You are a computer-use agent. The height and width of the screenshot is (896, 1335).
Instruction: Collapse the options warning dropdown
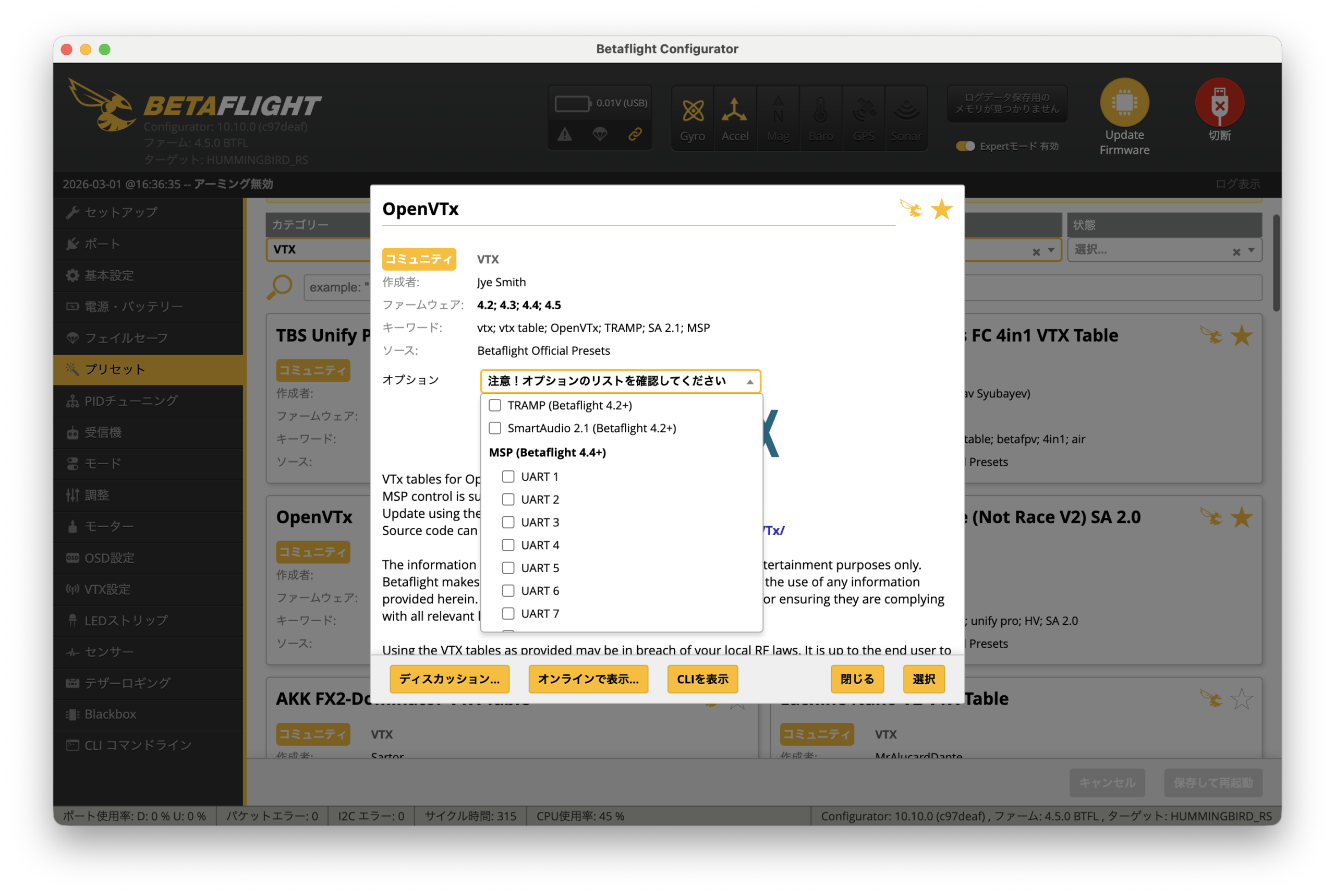(749, 381)
